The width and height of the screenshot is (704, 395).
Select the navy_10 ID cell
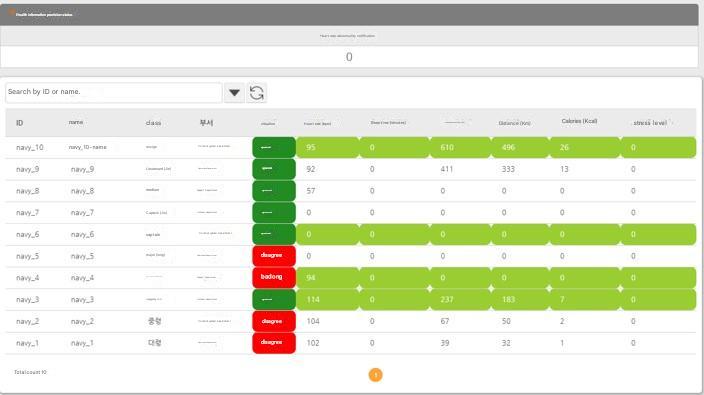tap(30, 147)
